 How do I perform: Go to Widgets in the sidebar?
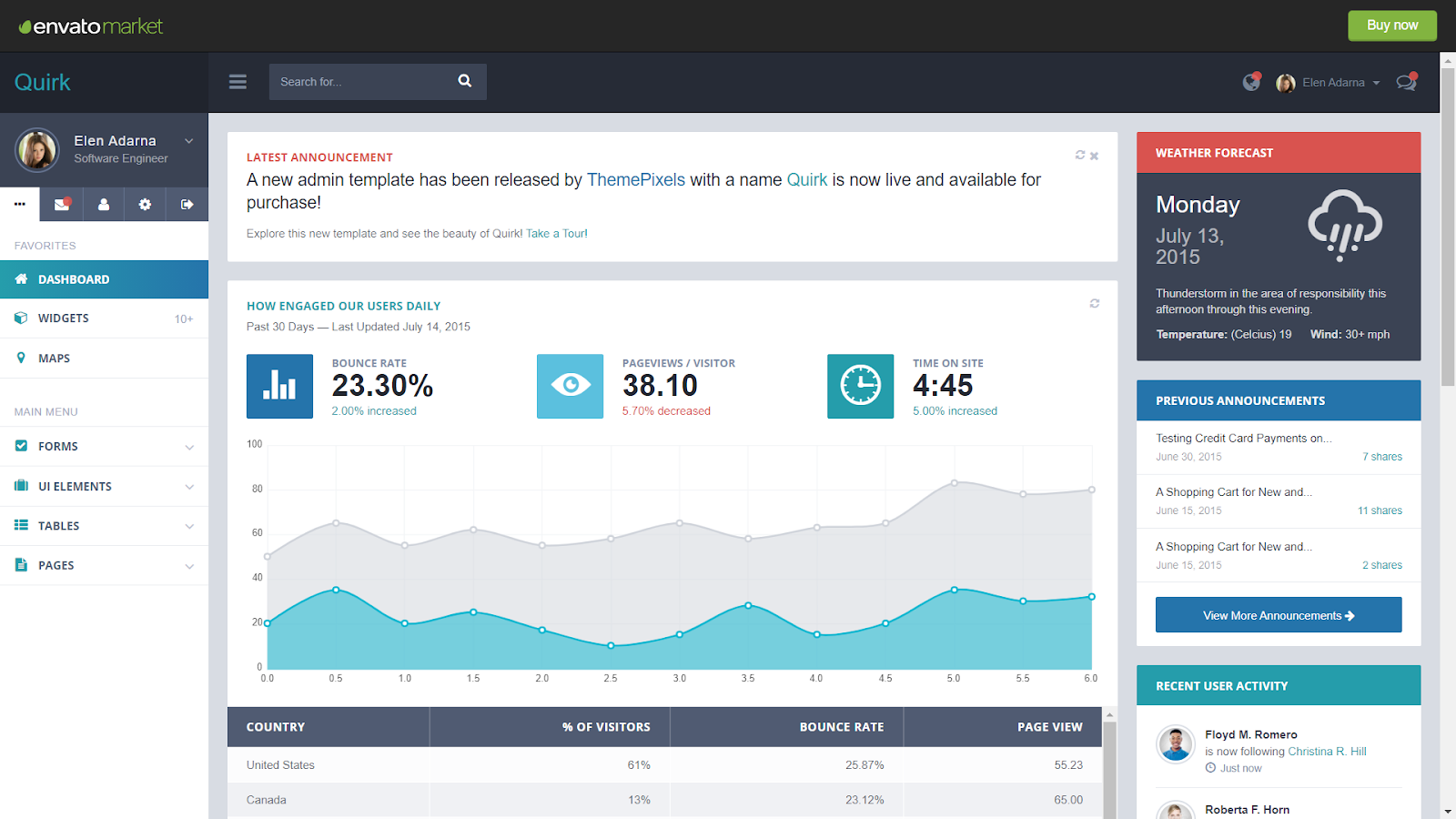[64, 318]
